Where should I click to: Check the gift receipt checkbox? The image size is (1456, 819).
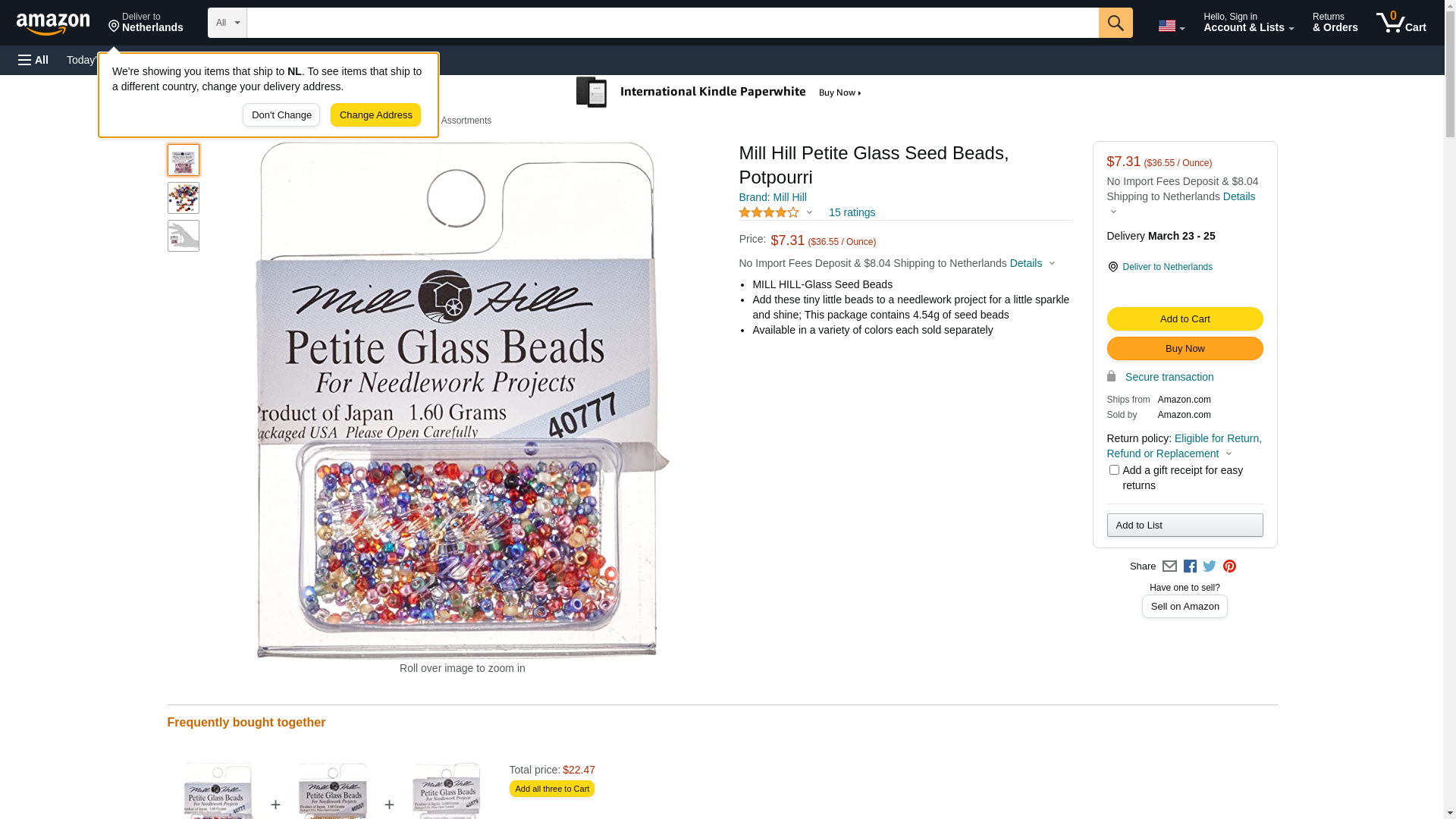1114,470
